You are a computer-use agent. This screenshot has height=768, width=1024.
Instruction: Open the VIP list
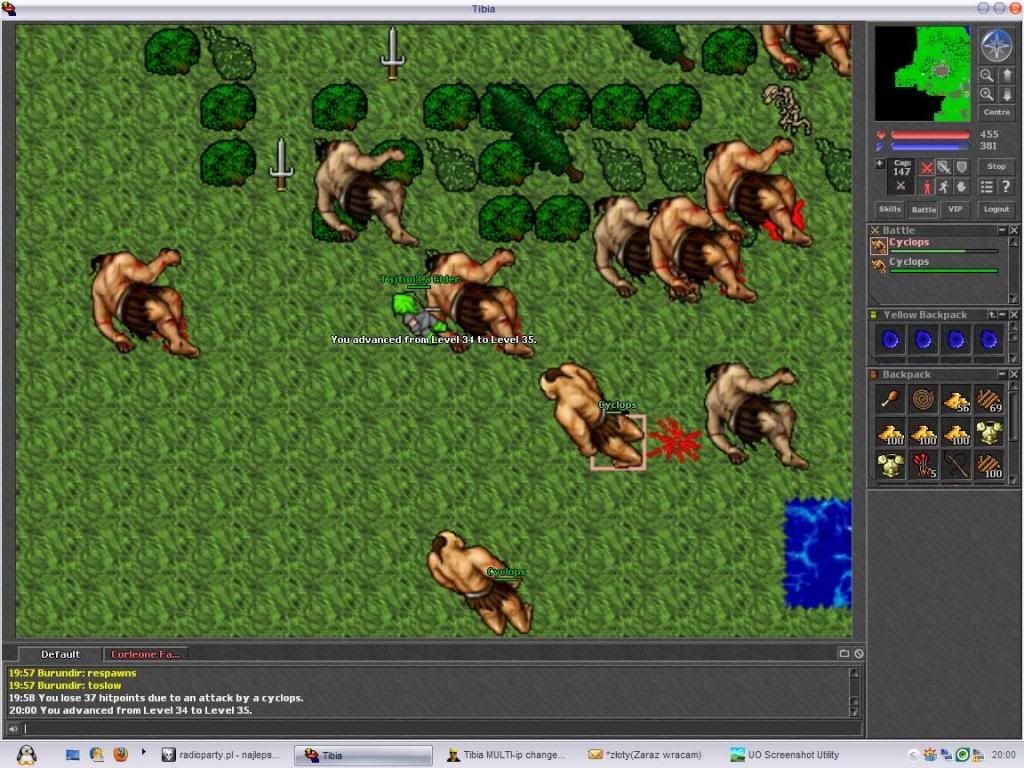tap(955, 209)
